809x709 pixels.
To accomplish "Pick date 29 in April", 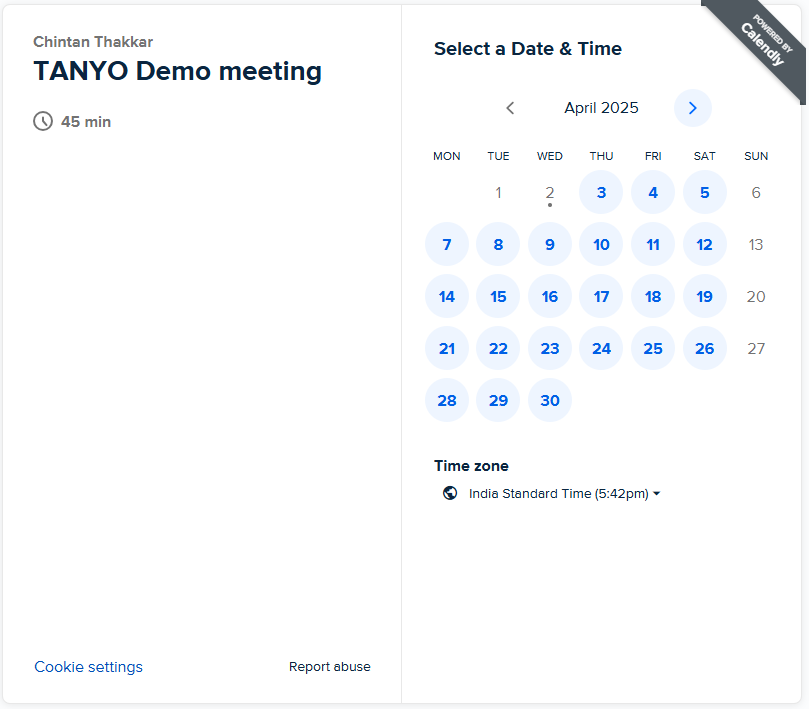I will (498, 400).
